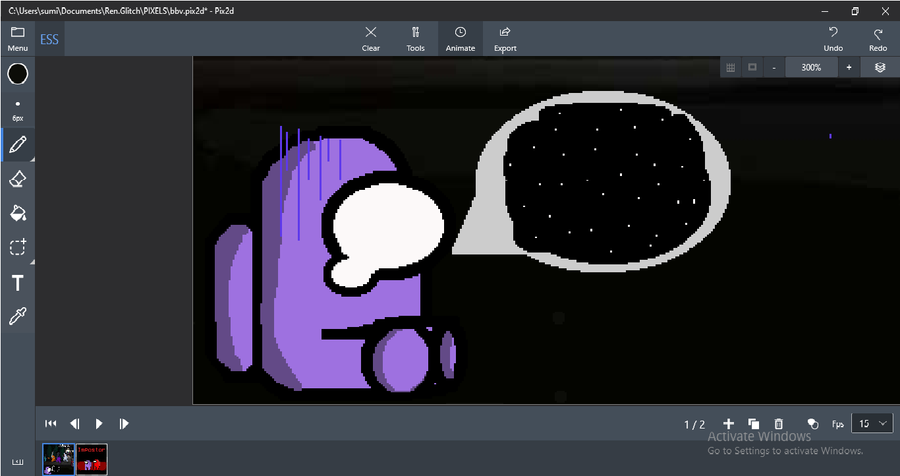Play the animation
The height and width of the screenshot is (476, 900).
(x=99, y=424)
